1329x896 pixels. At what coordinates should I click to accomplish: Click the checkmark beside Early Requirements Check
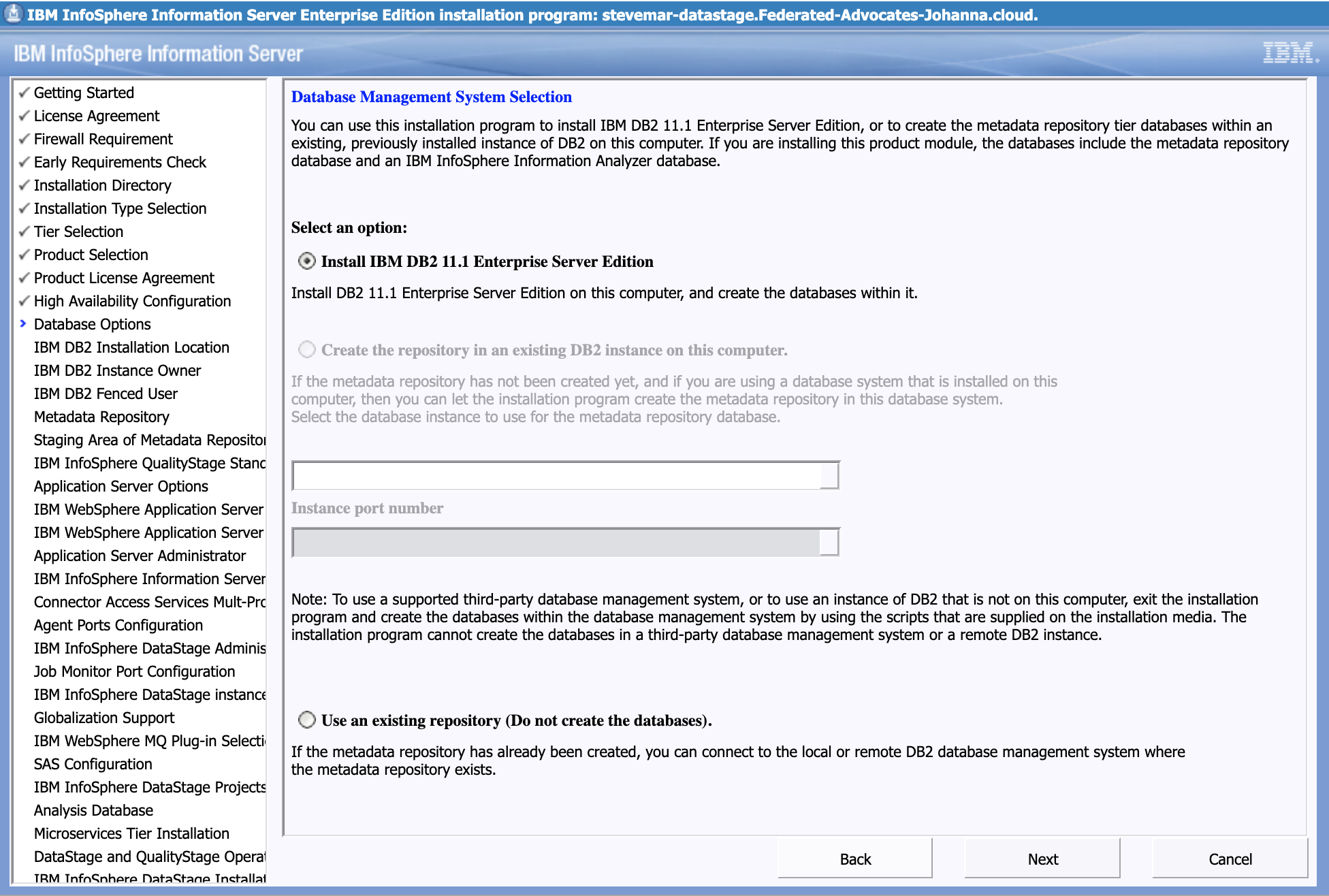25,162
